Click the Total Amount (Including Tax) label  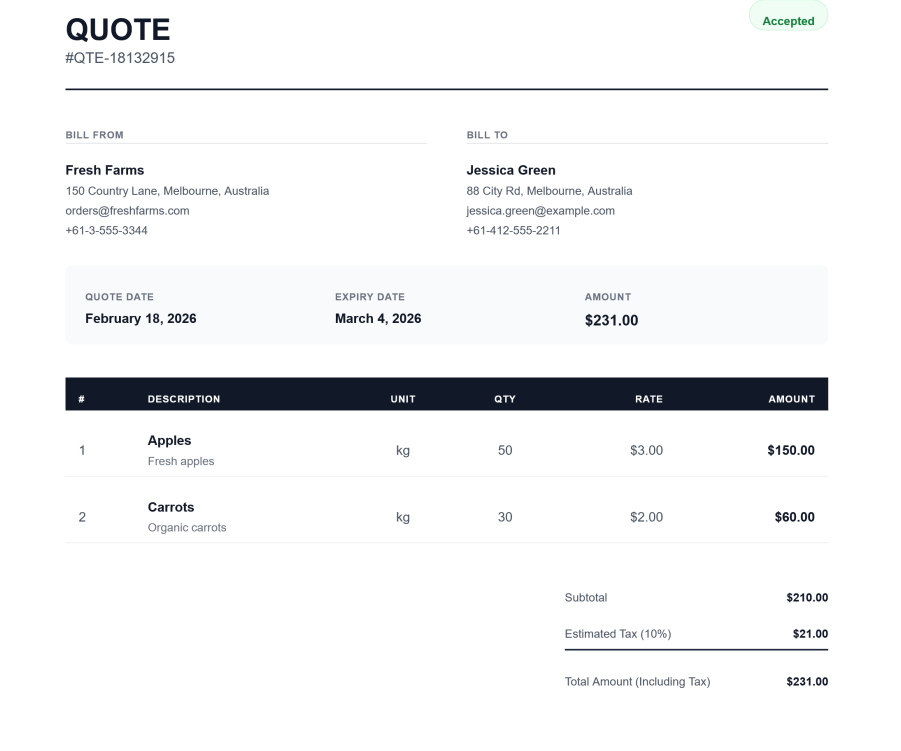pos(637,682)
